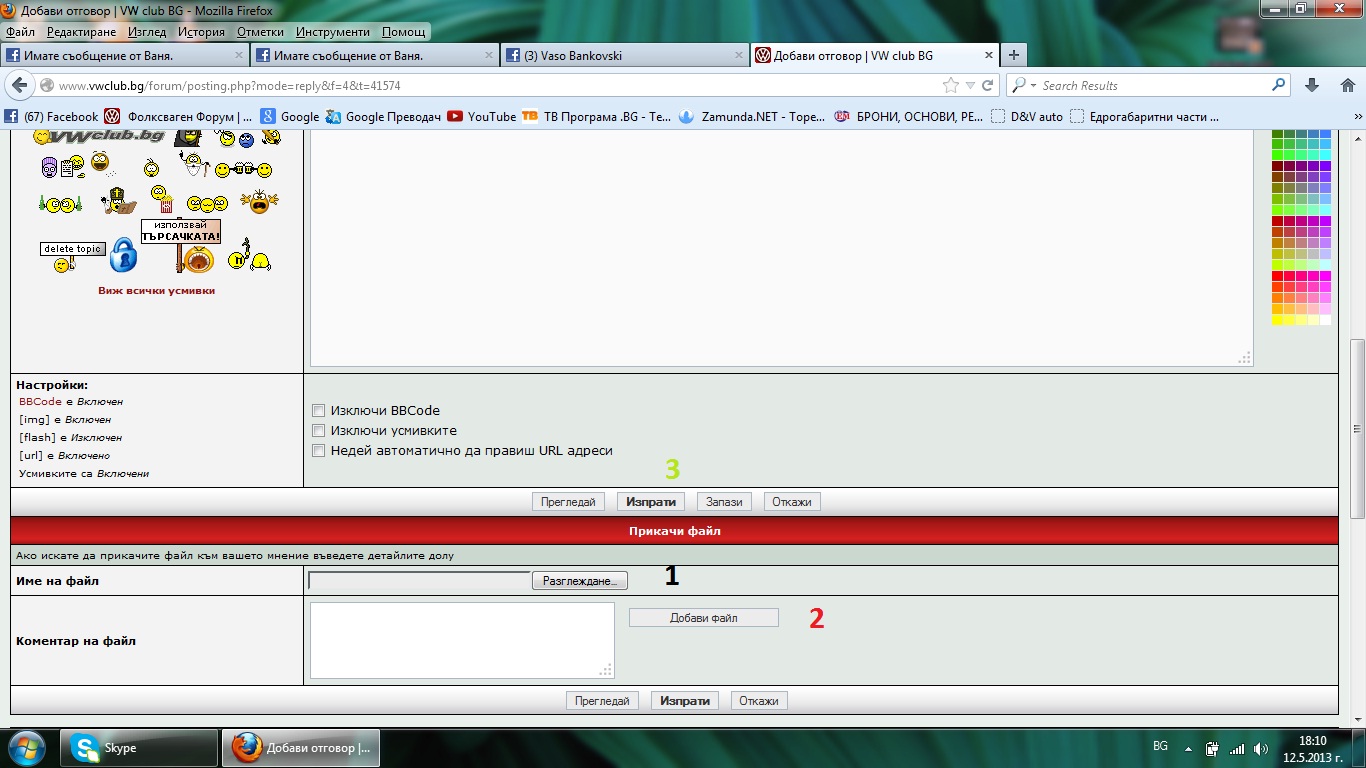Viewport: 1366px width, 768px height.
Task: Insert the blue padlock smiley
Action: (123, 255)
